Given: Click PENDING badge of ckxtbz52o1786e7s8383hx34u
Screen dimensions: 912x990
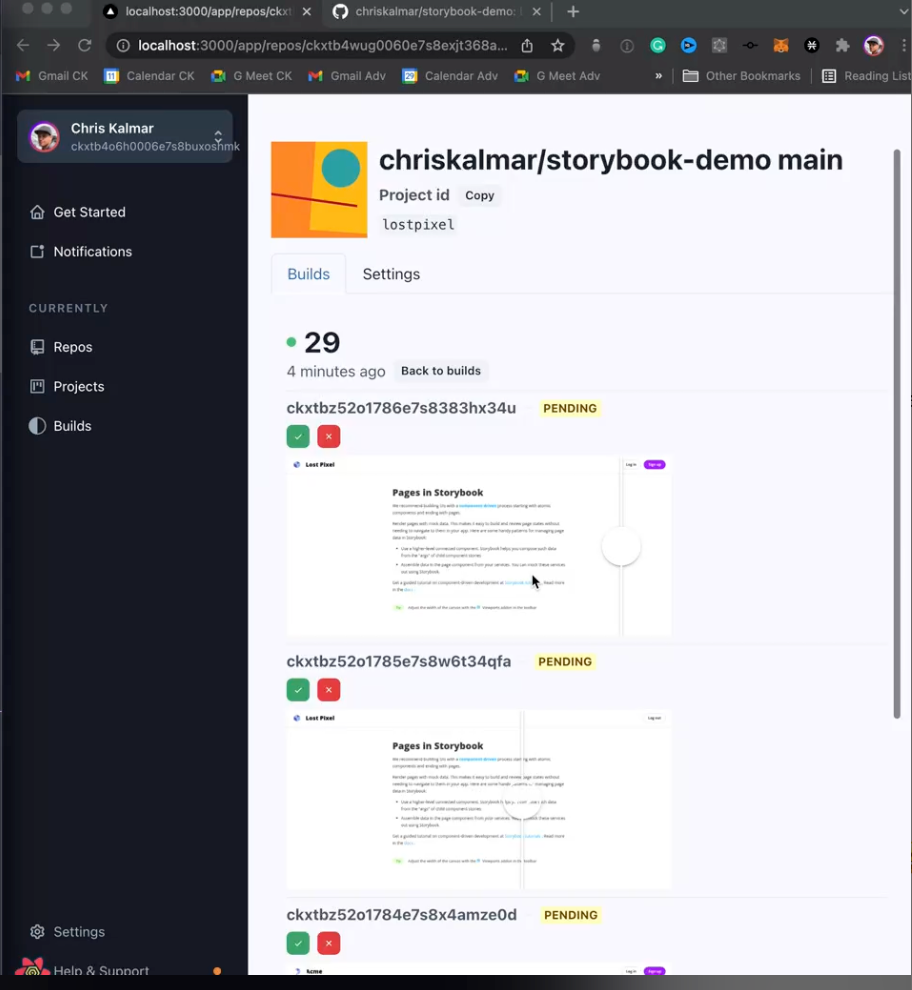Looking at the screenshot, I should tap(570, 409).
